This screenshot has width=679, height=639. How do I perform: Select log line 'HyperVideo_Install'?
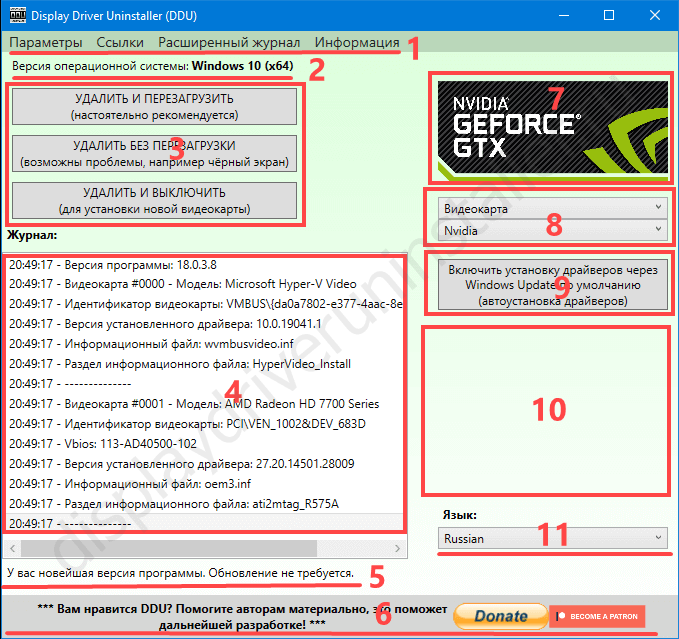click(205, 364)
